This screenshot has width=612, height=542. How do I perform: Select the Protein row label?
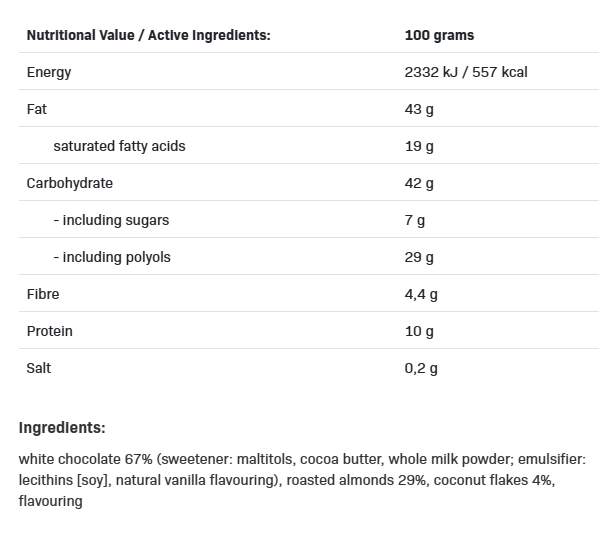coord(49,331)
